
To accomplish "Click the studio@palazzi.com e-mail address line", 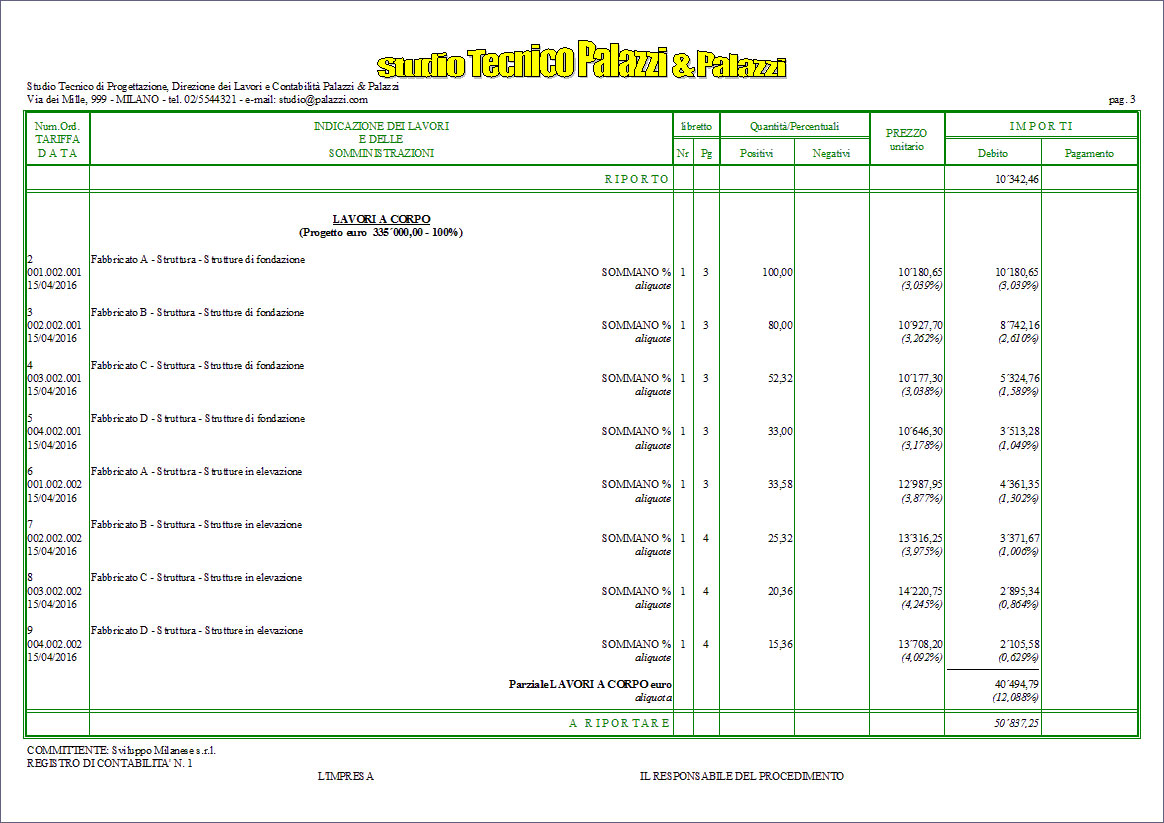I will tap(197, 99).
